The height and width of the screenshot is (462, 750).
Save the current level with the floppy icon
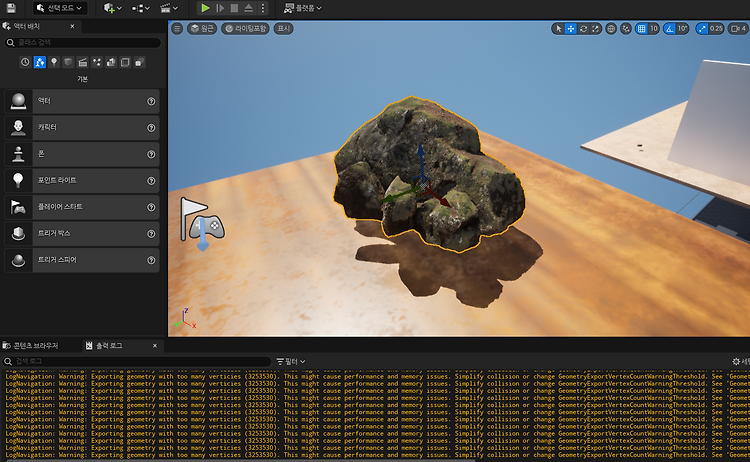point(11,8)
